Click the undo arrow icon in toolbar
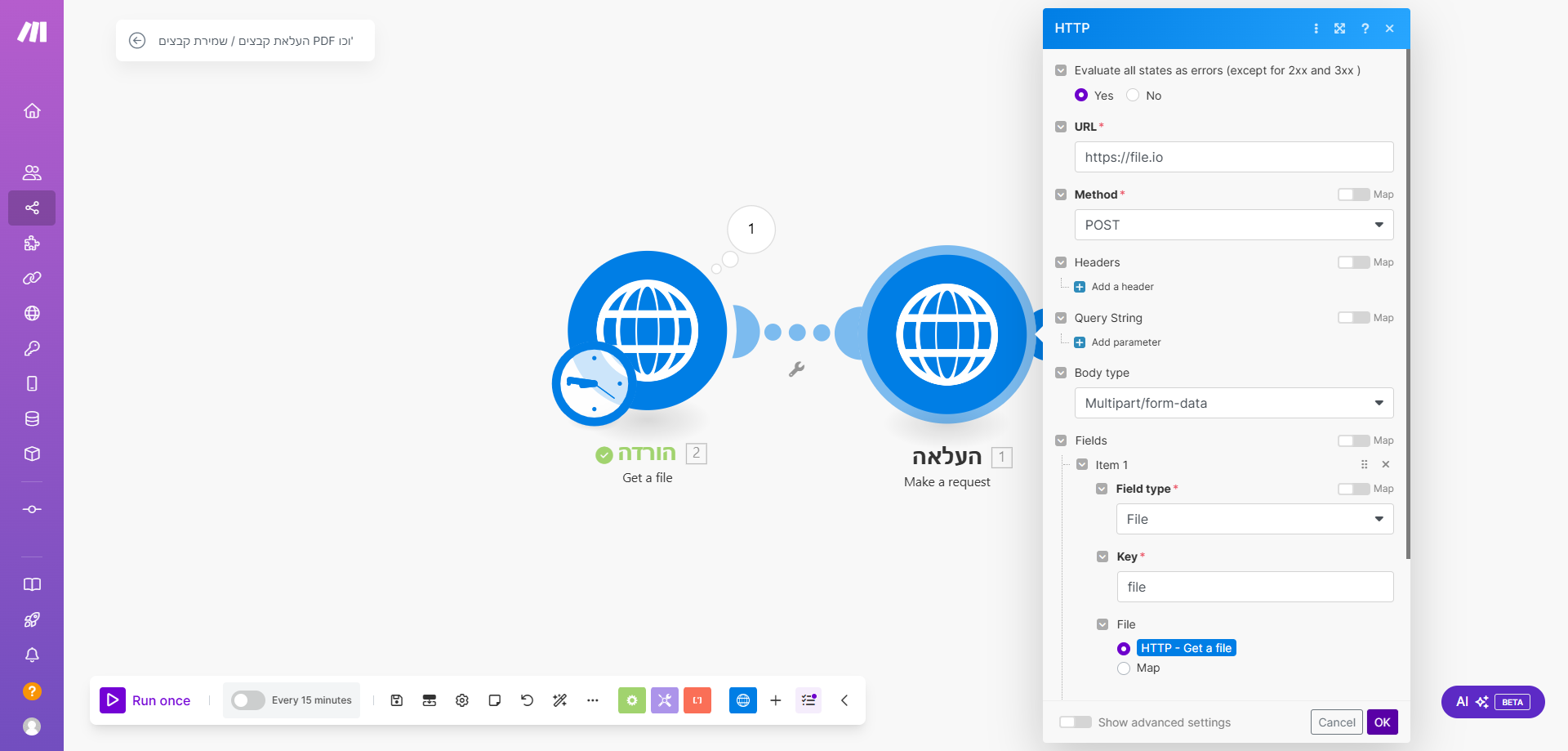1568x751 pixels. [x=528, y=700]
